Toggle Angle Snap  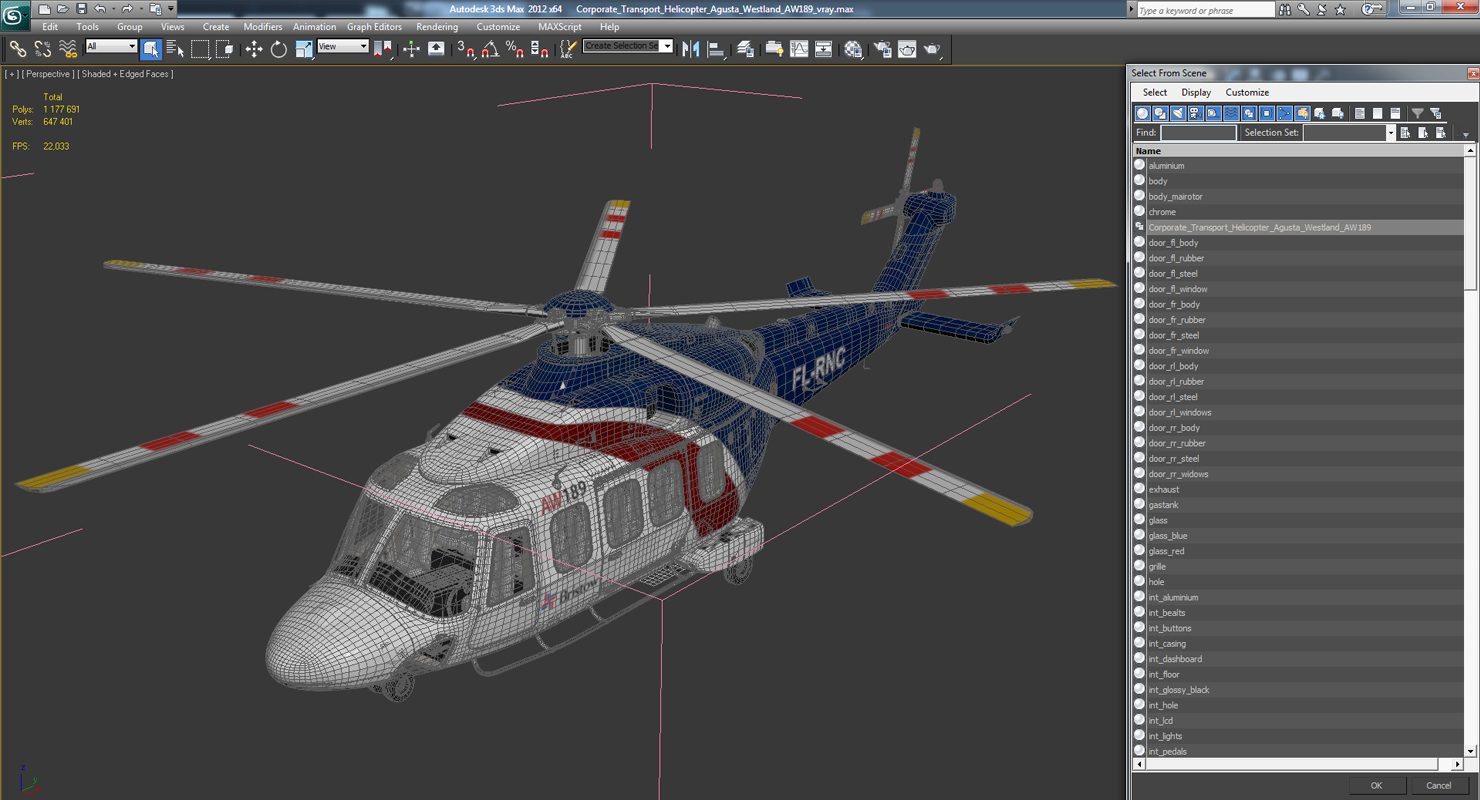[x=490, y=48]
